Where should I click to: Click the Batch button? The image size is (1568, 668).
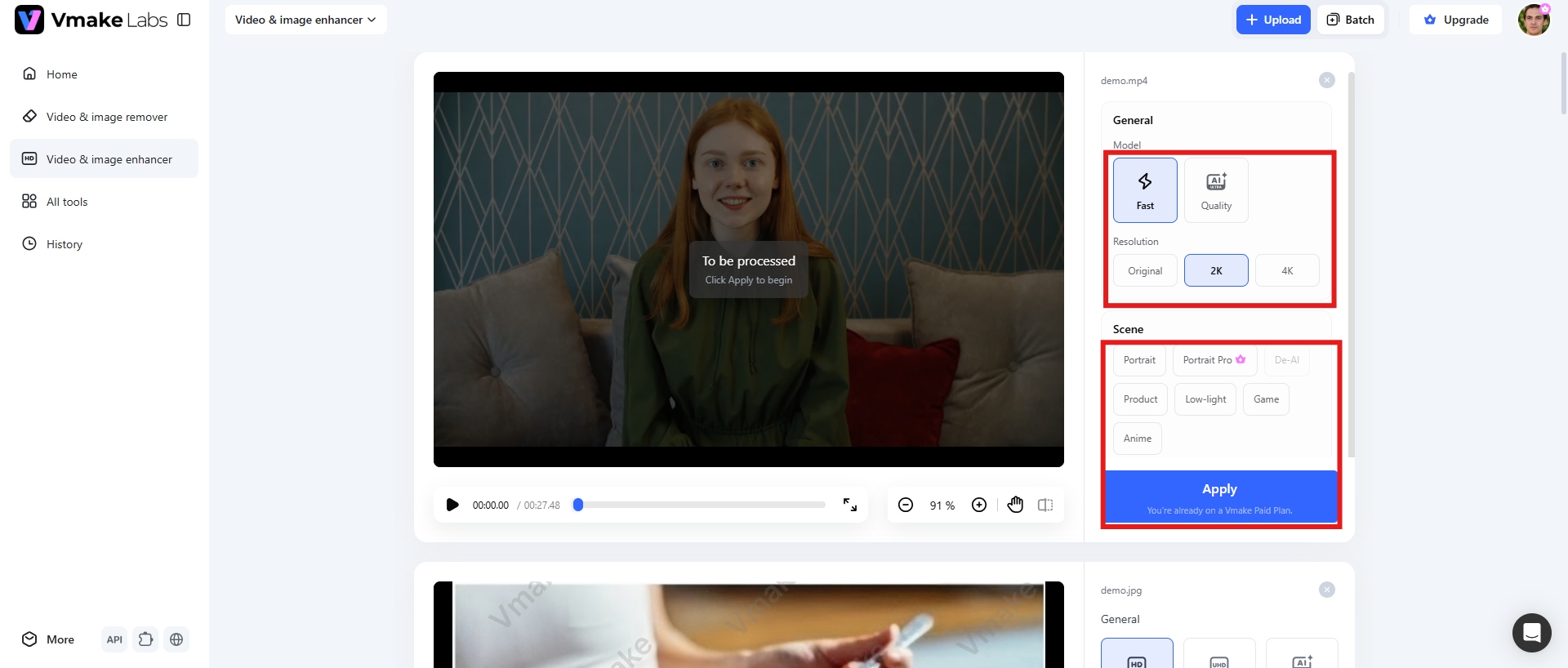pos(1351,20)
